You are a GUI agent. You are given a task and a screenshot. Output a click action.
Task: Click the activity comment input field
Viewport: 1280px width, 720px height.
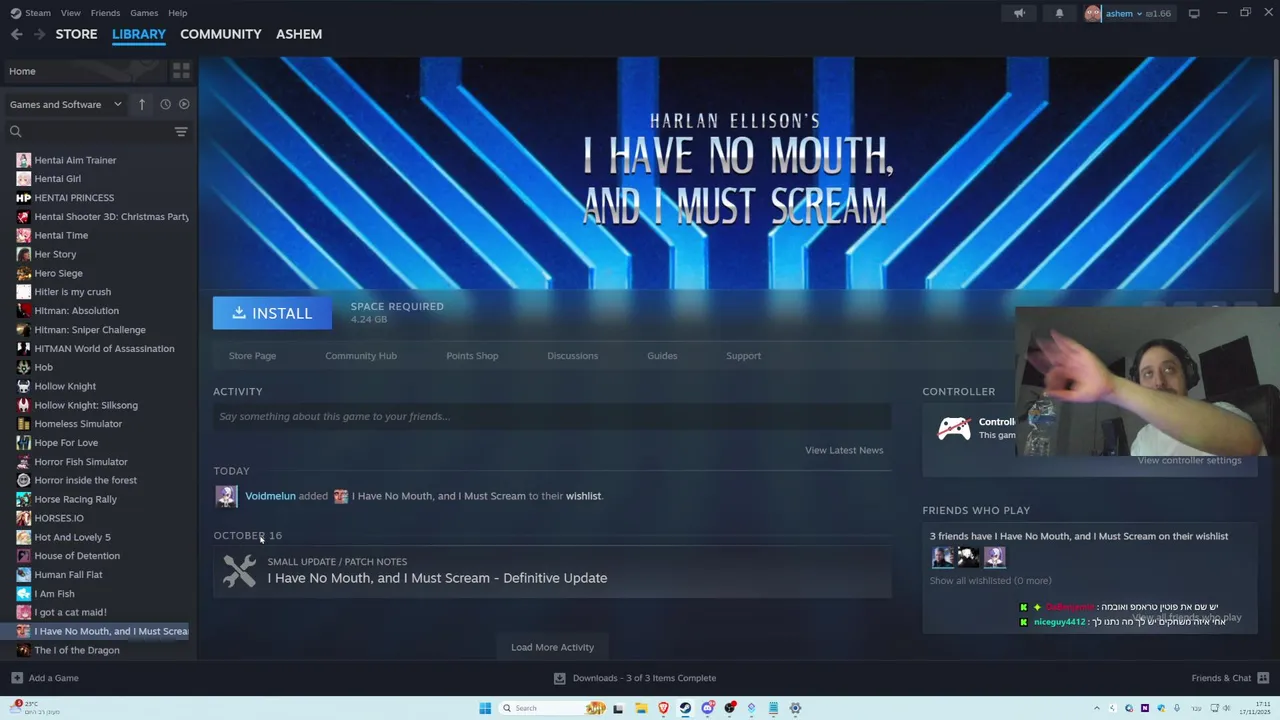(x=552, y=416)
